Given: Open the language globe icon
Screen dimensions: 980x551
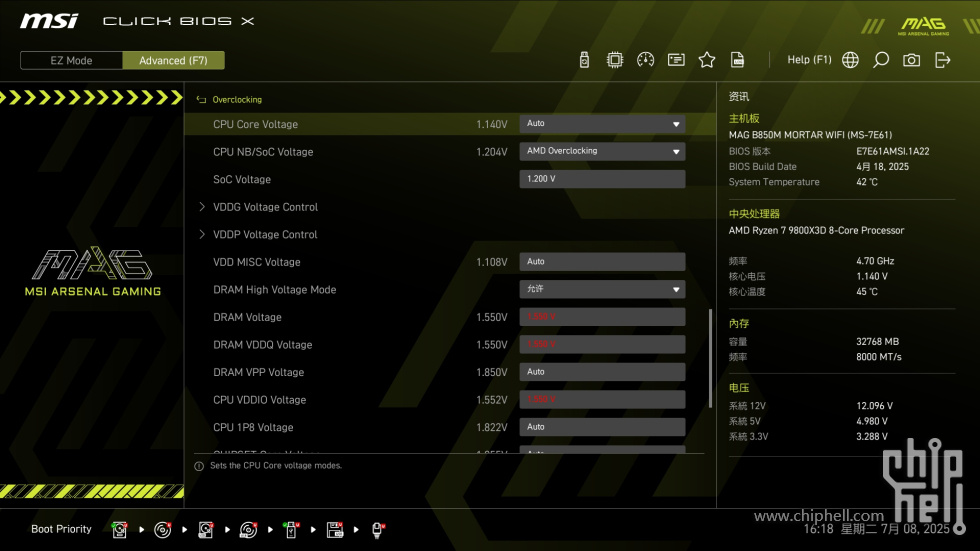Looking at the screenshot, I should point(850,60).
